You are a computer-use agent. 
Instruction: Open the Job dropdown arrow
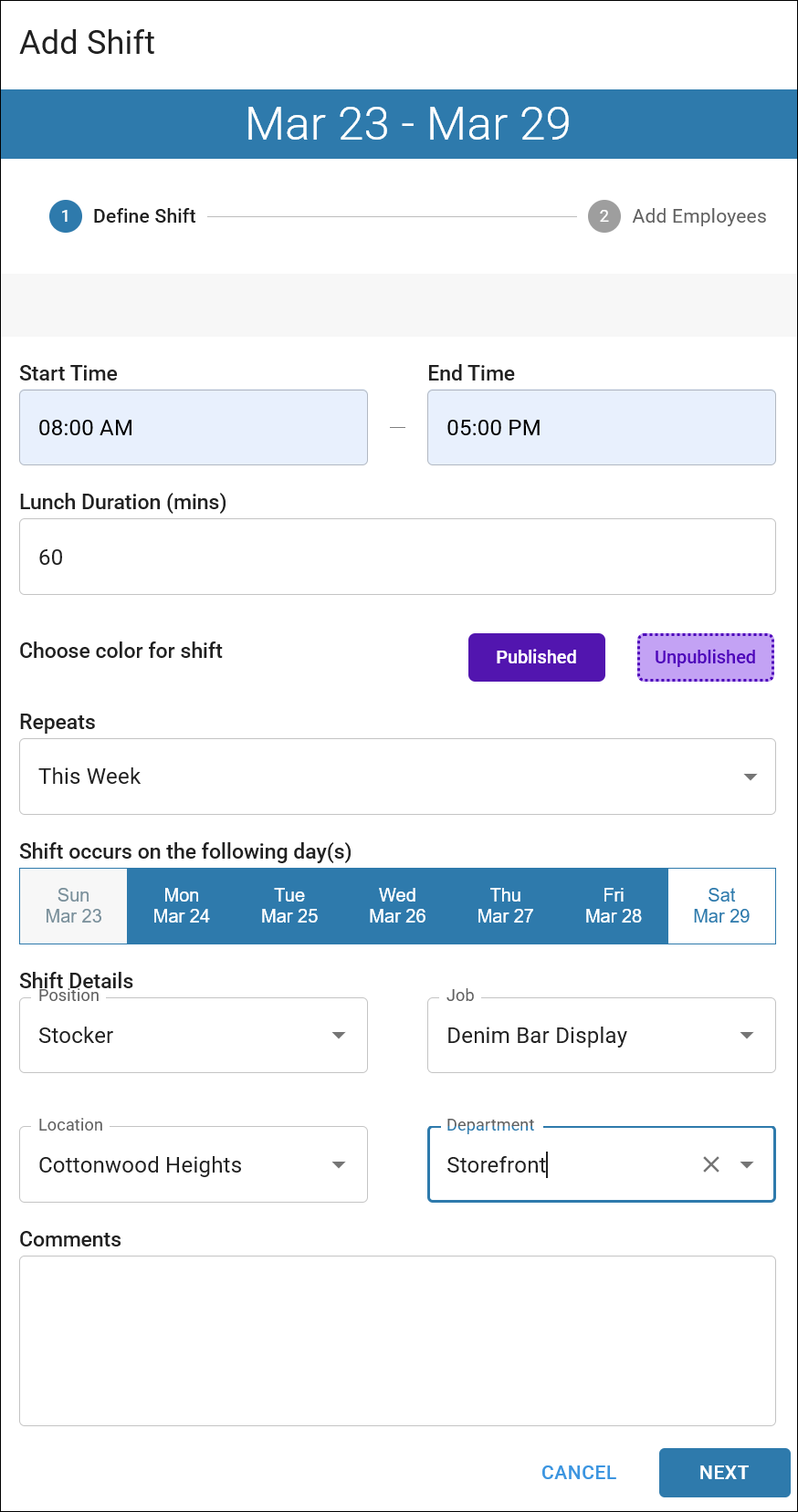(747, 1036)
